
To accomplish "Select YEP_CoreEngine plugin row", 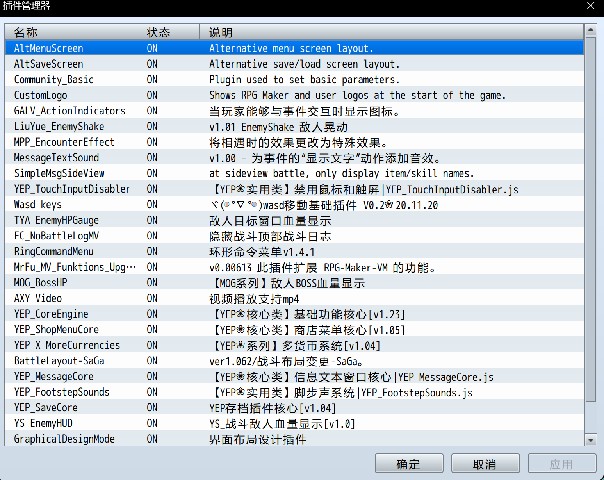I will point(294,314).
